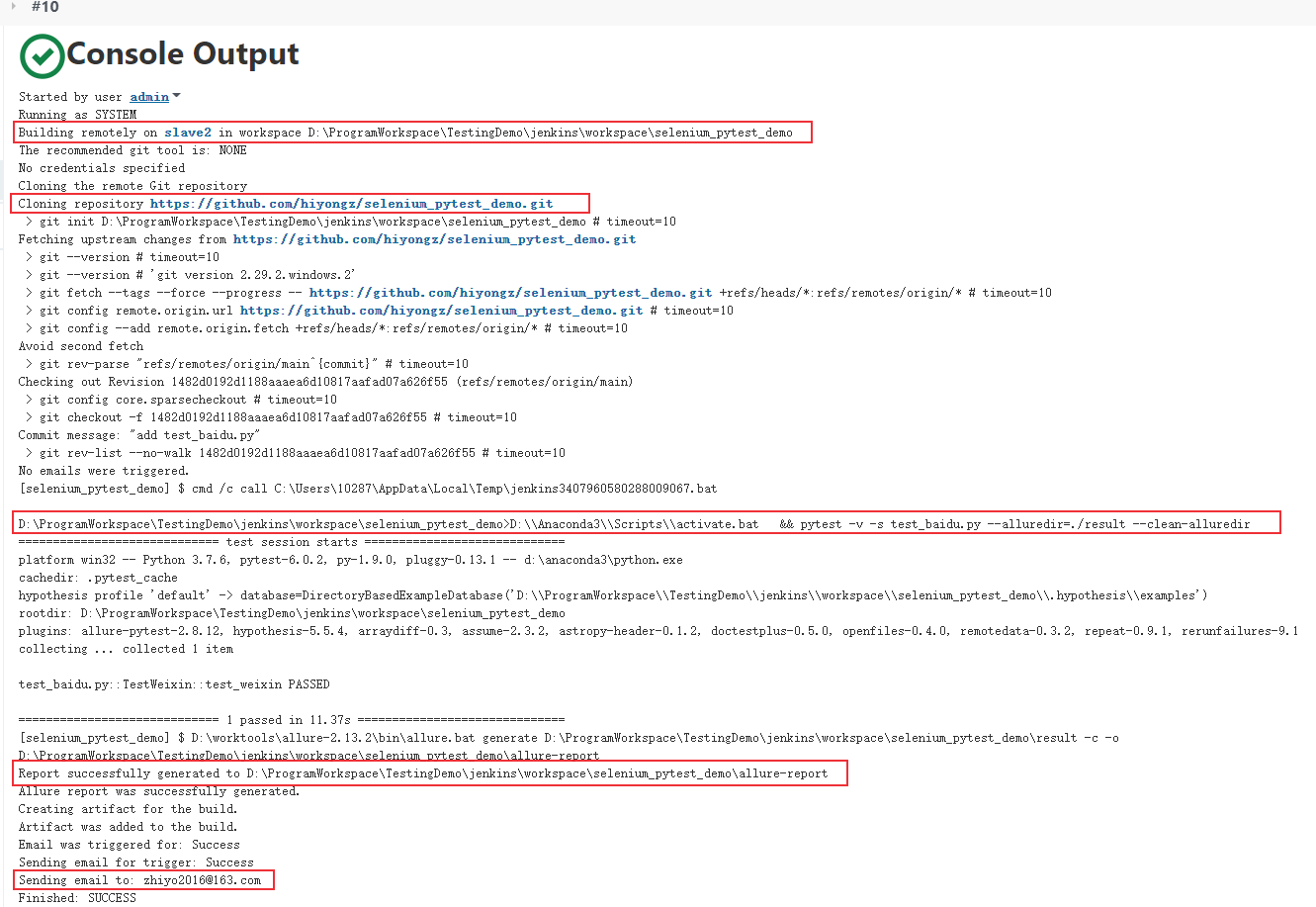Screen dimensions: 1316x907
Task: Open GitHub link on Fetching upstream changes line
Action: click(x=435, y=239)
